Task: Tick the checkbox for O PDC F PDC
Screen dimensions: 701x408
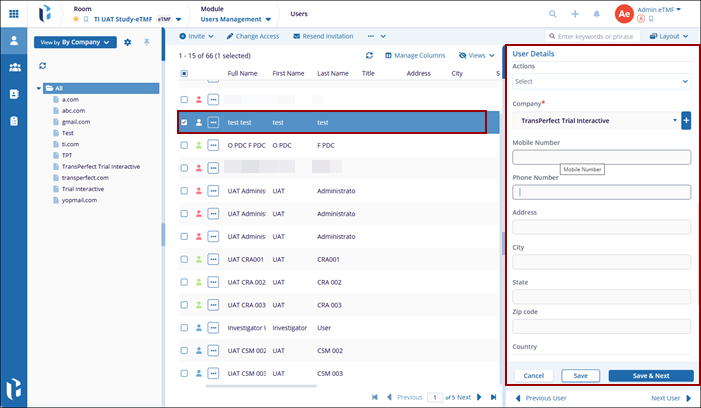Action: pyautogui.click(x=184, y=145)
